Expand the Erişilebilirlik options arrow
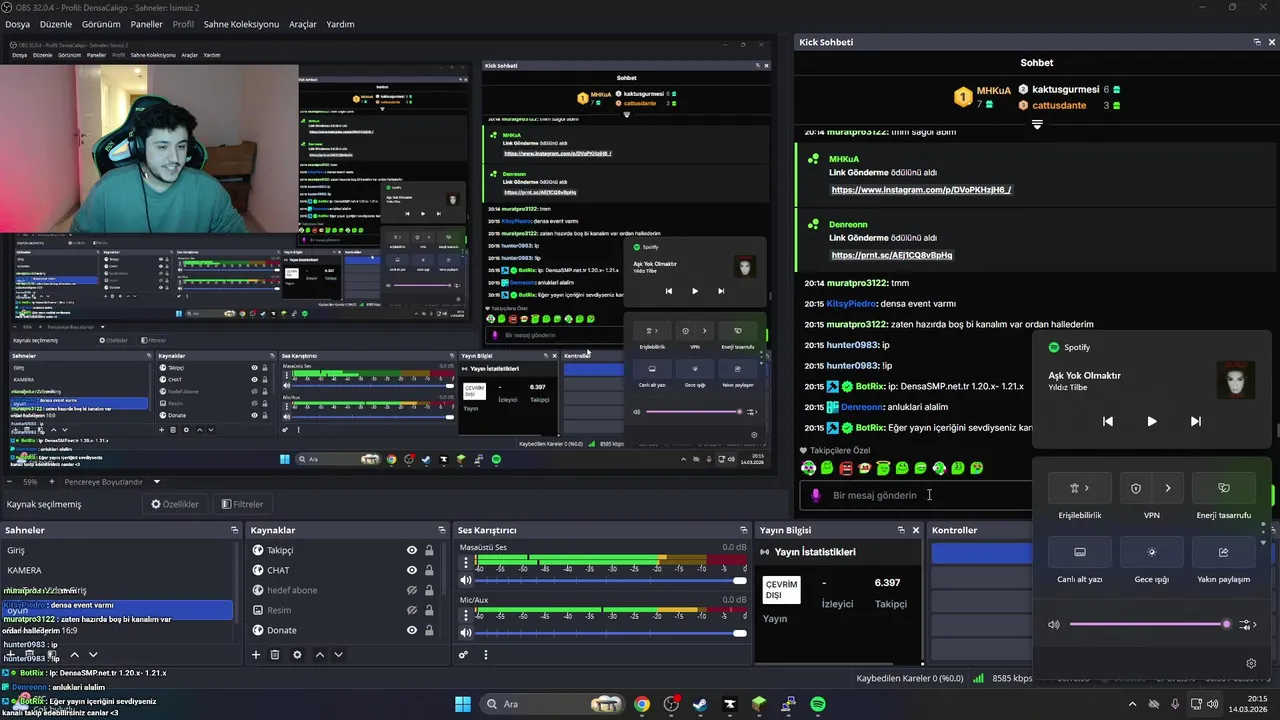 1087,488
